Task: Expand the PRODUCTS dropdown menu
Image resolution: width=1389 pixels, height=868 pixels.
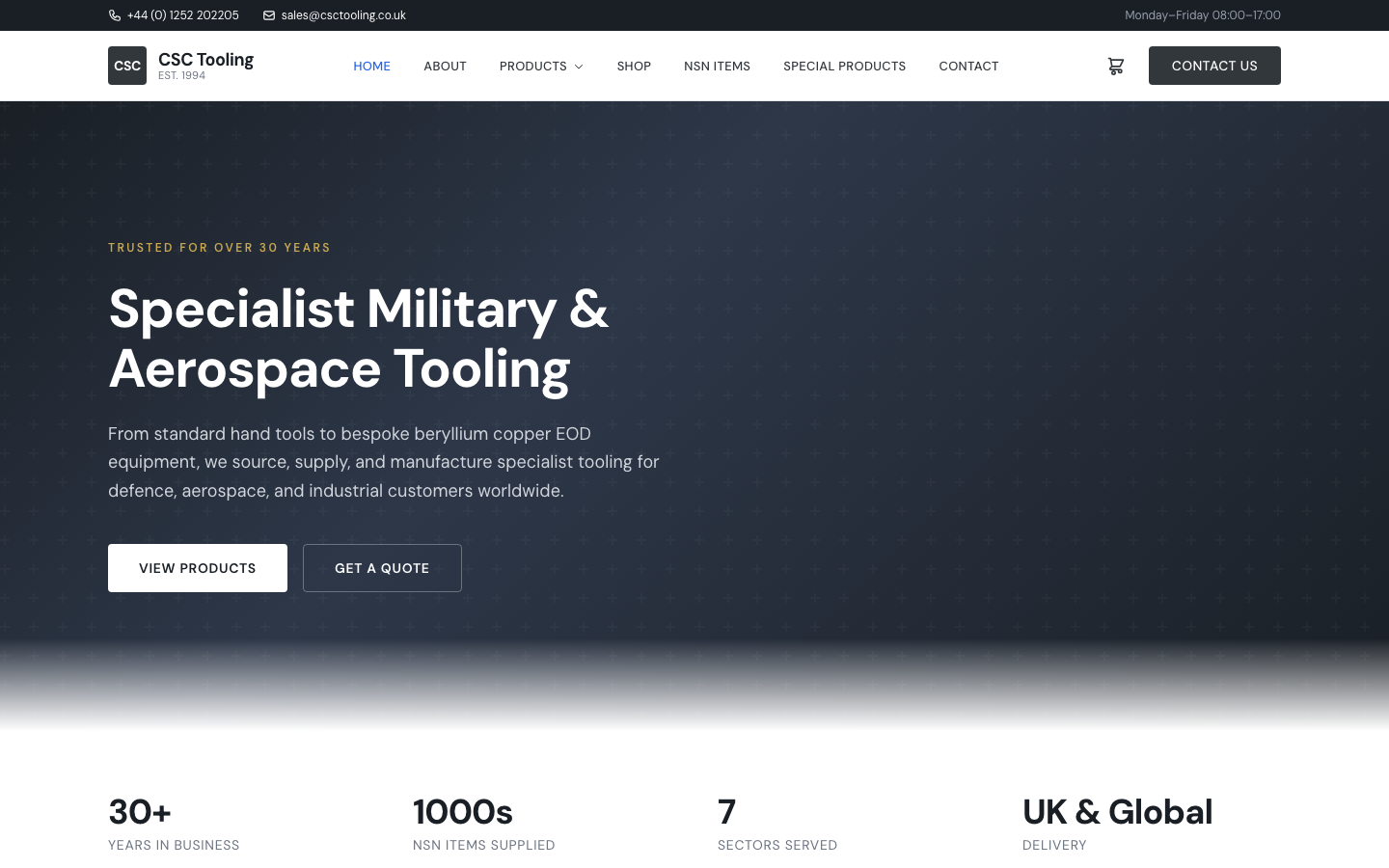Action: [x=532, y=66]
